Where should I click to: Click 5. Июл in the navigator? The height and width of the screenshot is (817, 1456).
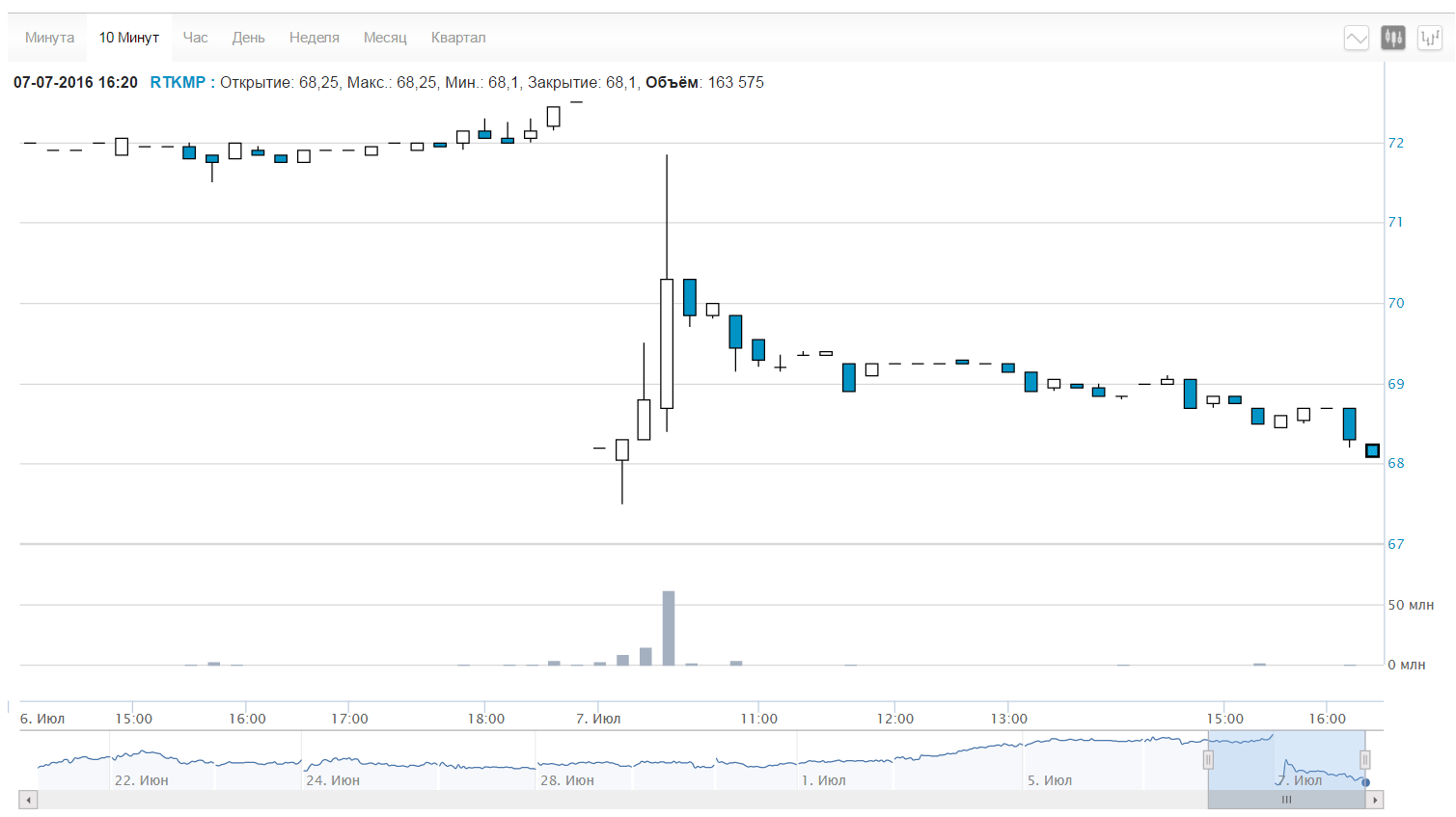tap(1050, 780)
